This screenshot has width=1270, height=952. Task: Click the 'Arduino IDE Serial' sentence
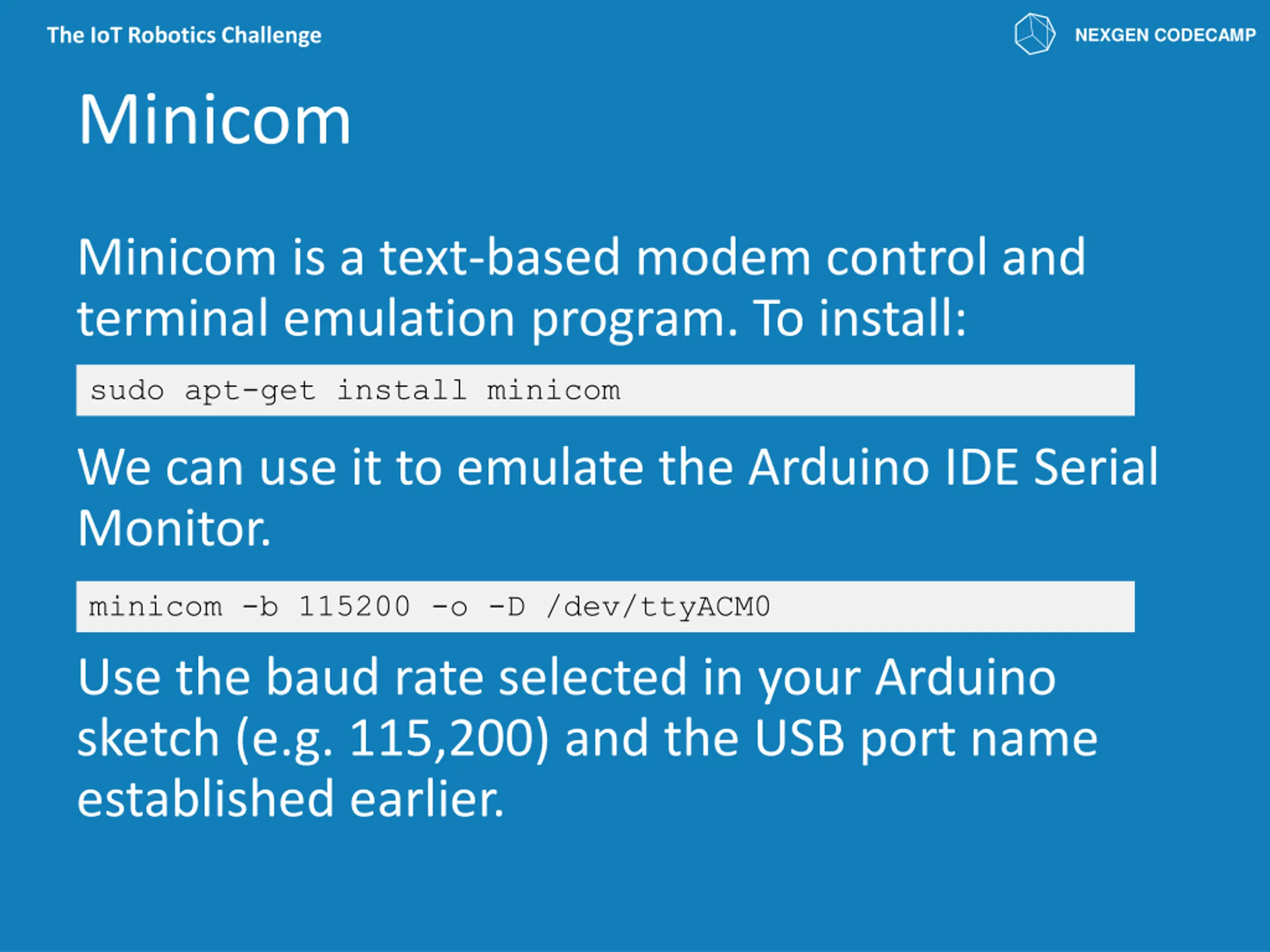(x=953, y=467)
